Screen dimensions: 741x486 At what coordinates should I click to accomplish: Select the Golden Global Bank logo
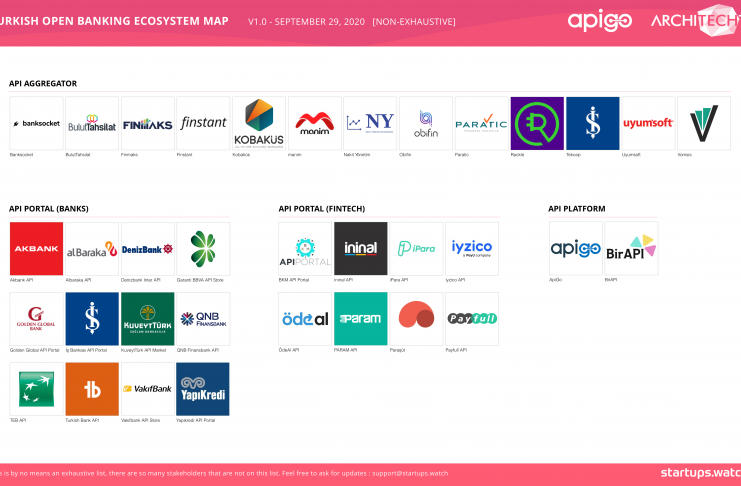tap(36, 319)
